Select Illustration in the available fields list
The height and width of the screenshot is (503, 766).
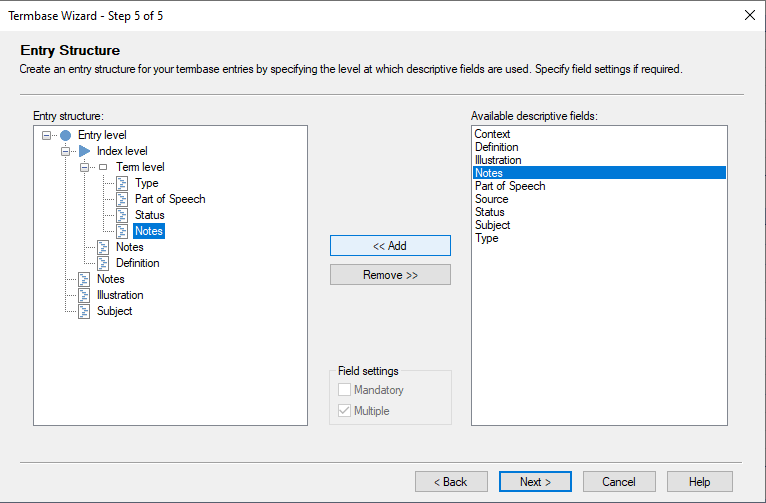(x=599, y=160)
